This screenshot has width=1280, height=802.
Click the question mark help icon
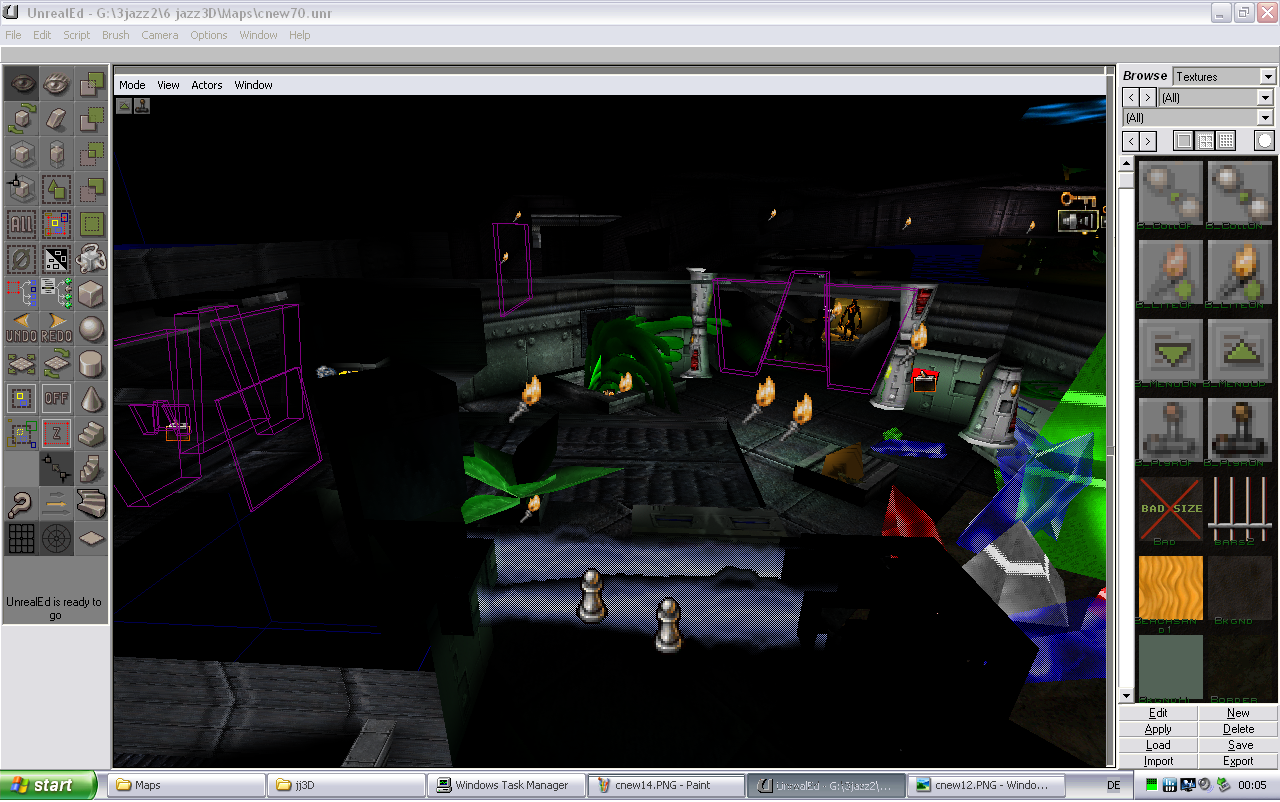[x=21, y=504]
